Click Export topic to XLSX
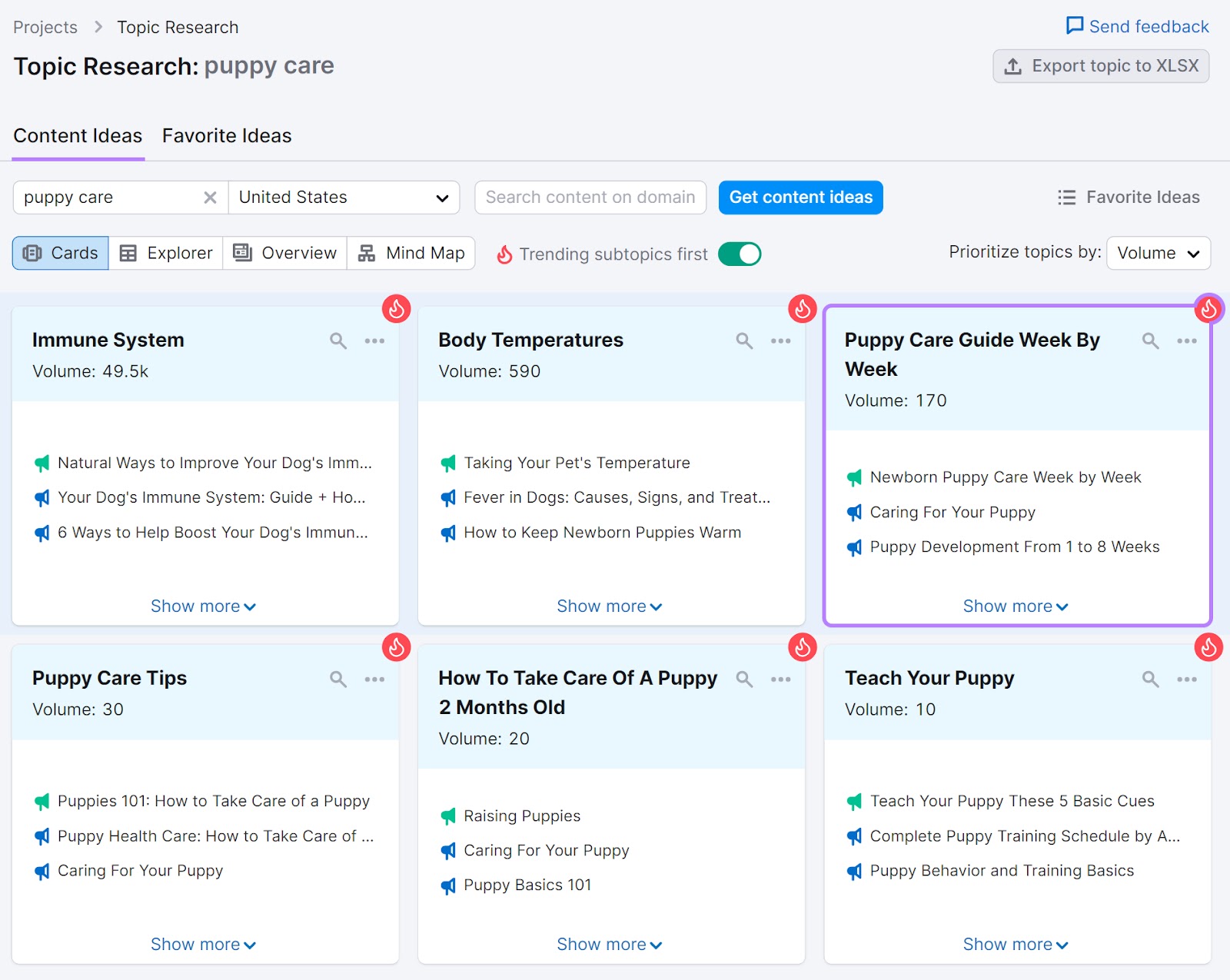 click(1099, 65)
